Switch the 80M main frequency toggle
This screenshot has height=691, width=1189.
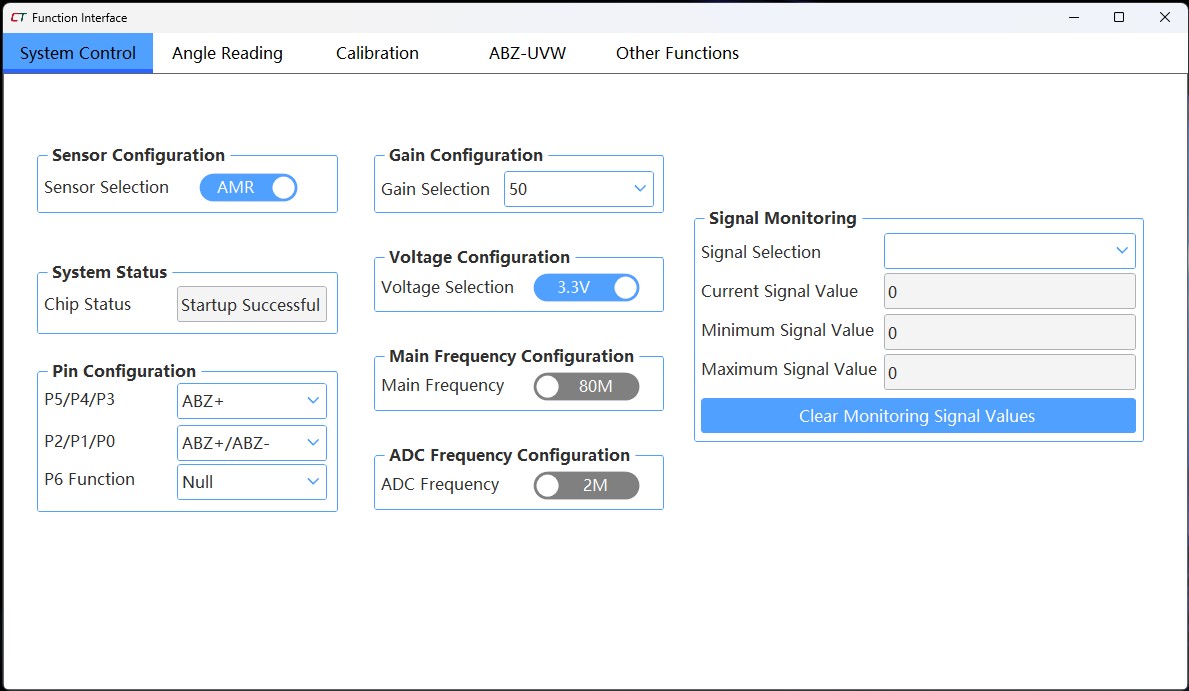pos(586,386)
